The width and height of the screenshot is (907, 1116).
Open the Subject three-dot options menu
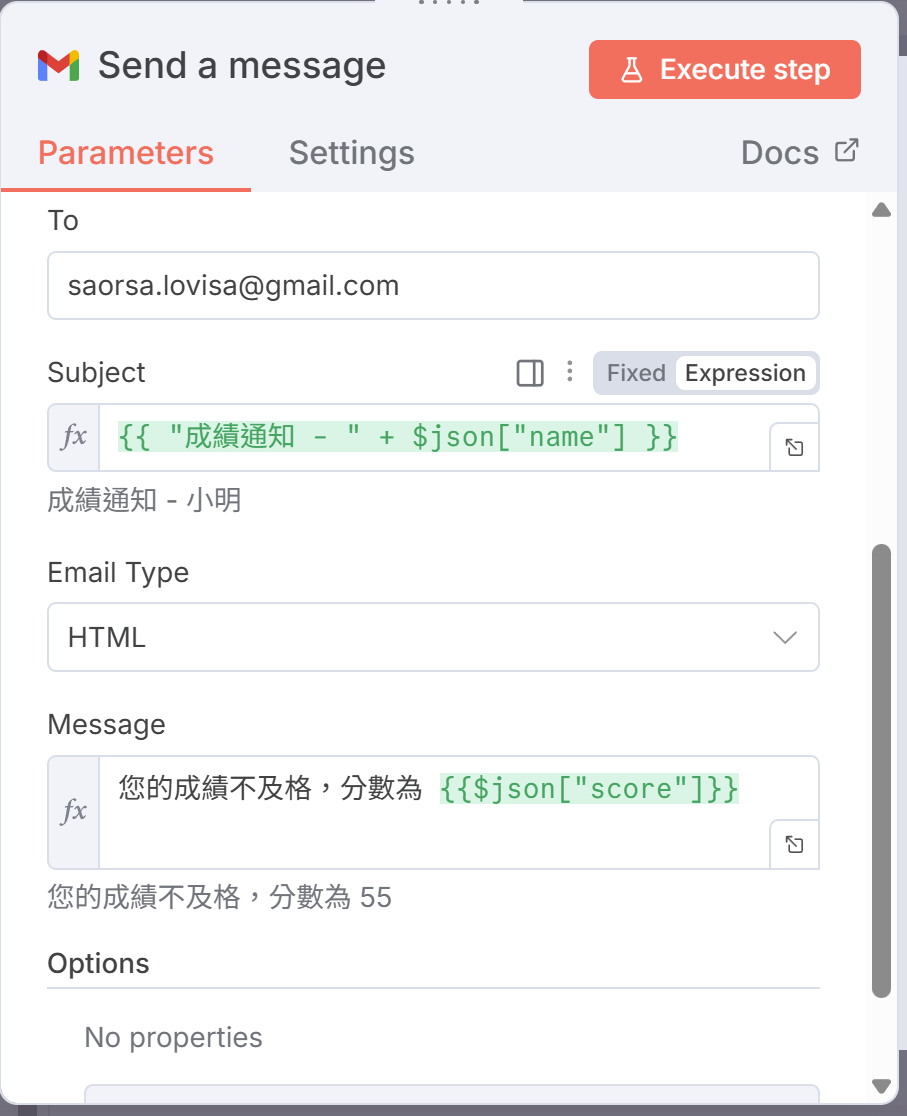pyautogui.click(x=569, y=373)
